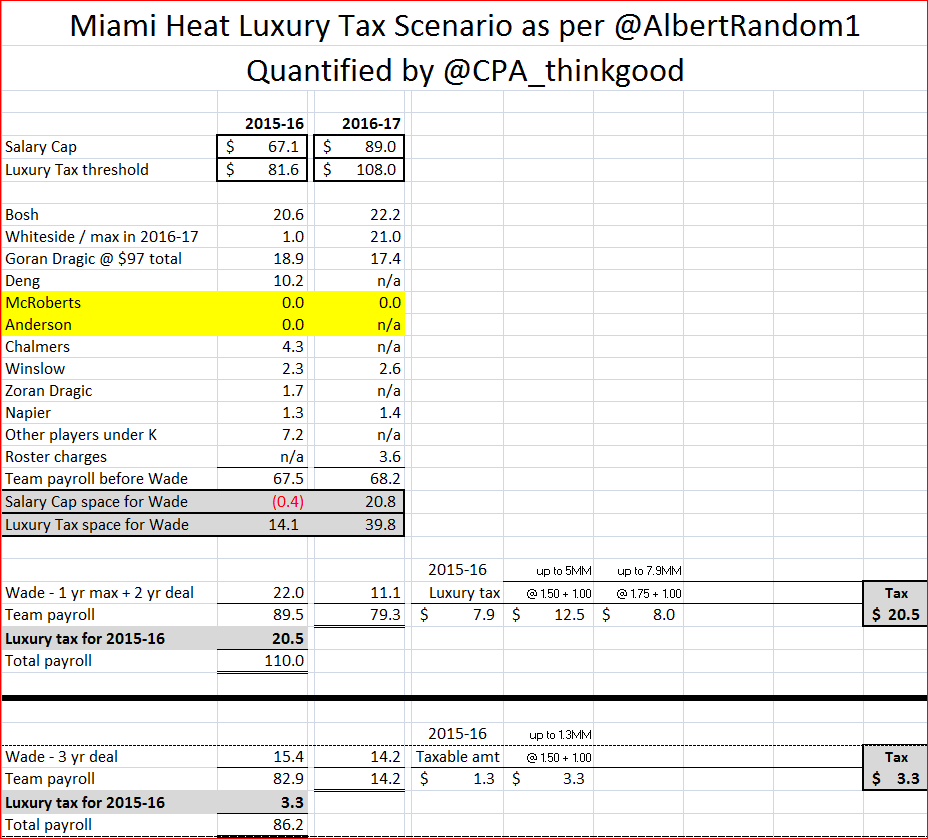The width and height of the screenshot is (928, 839).
Task: Select the Team payroll before Wade label
Action: [x=96, y=479]
